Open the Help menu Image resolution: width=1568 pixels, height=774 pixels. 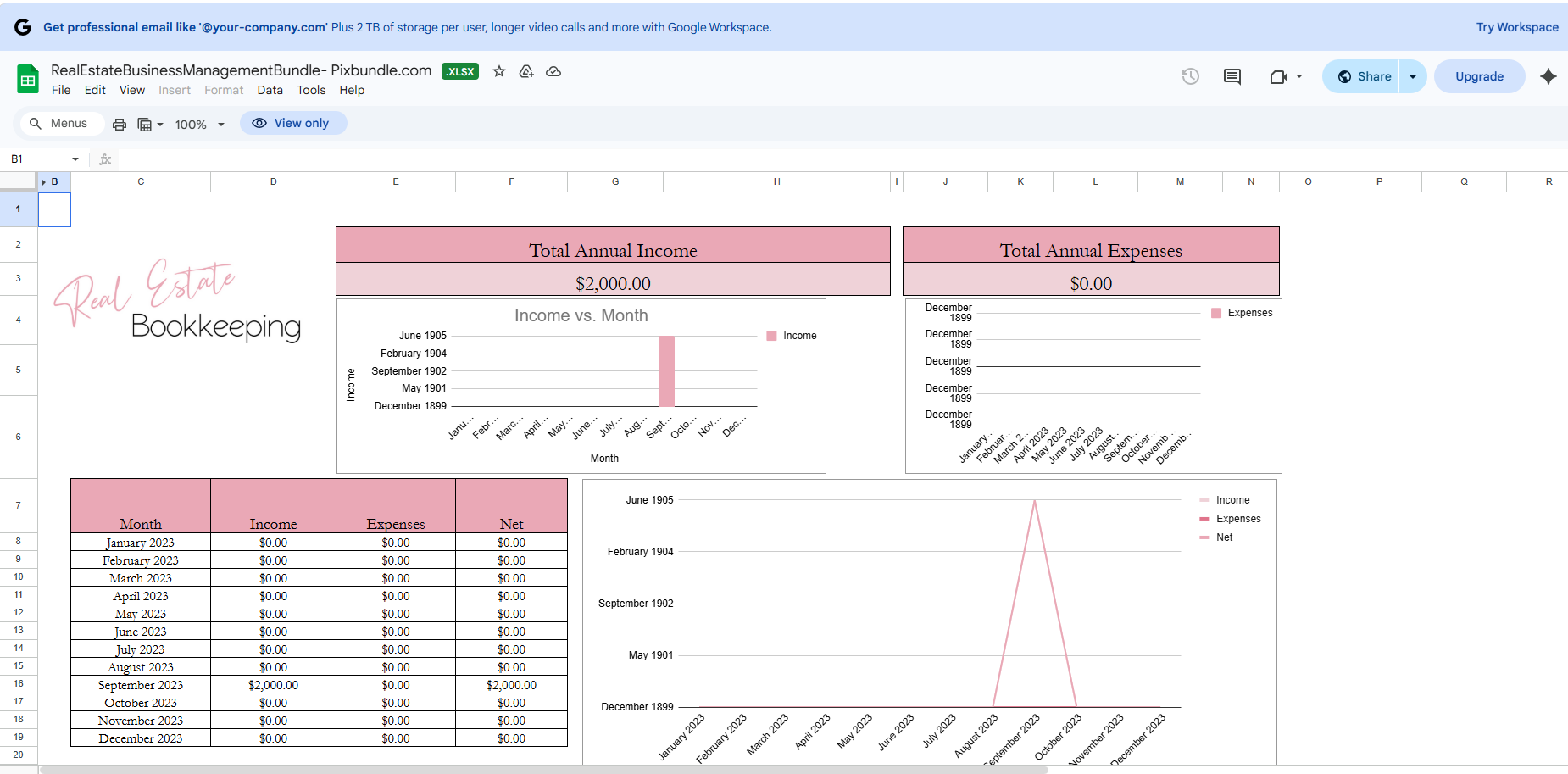[352, 90]
